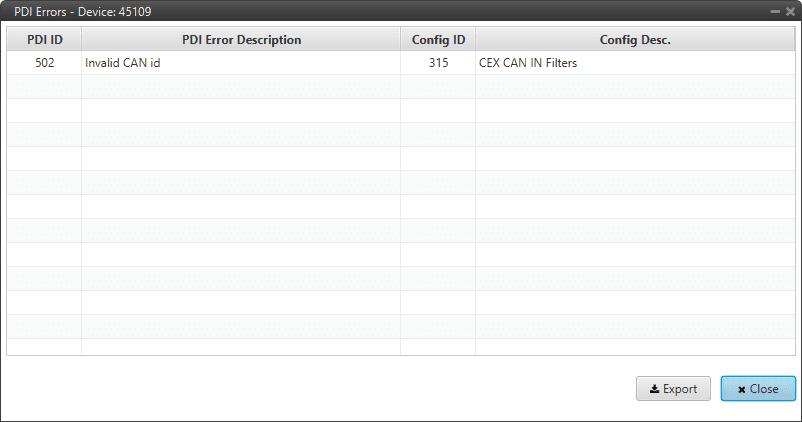Sort by the PDI ID column header
The width and height of the screenshot is (802, 422).
(x=44, y=40)
